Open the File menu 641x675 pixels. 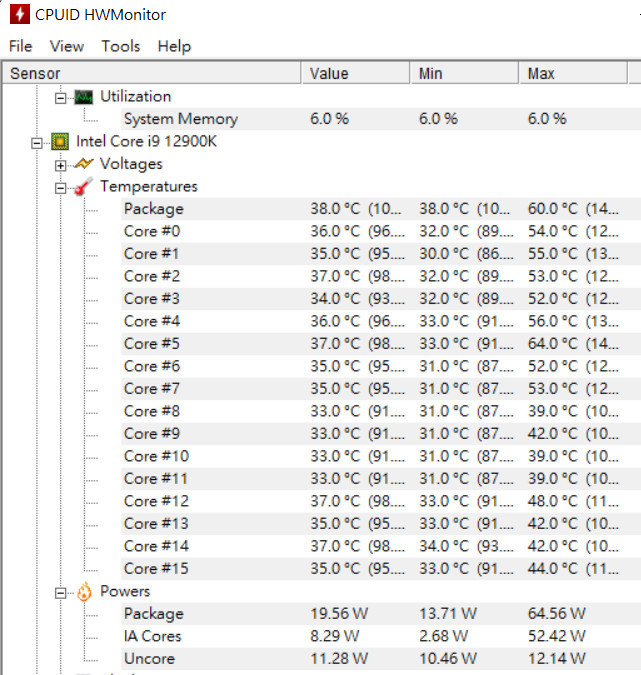(x=21, y=46)
